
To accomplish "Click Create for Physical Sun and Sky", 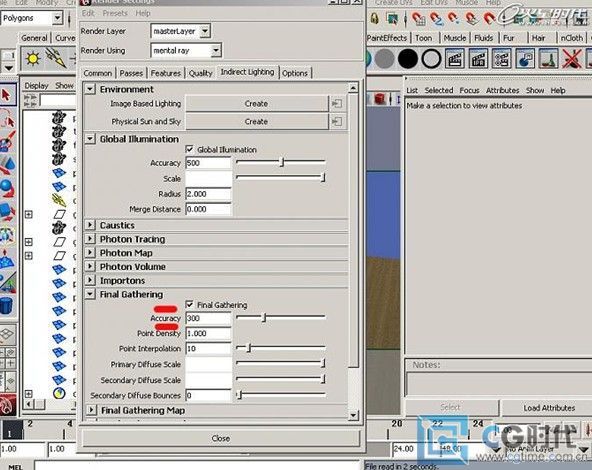I will [x=256, y=122].
